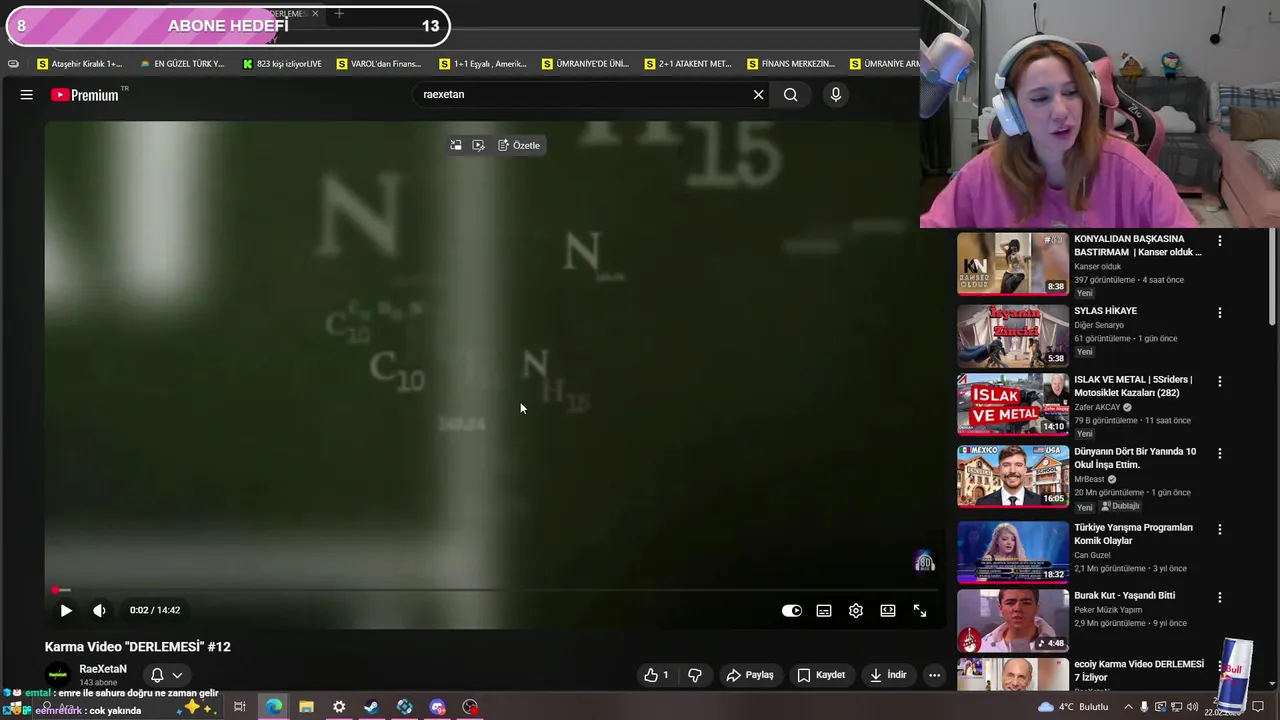Open Task View in the taskbar
Screen dimensions: 1280x720
tap(240, 707)
